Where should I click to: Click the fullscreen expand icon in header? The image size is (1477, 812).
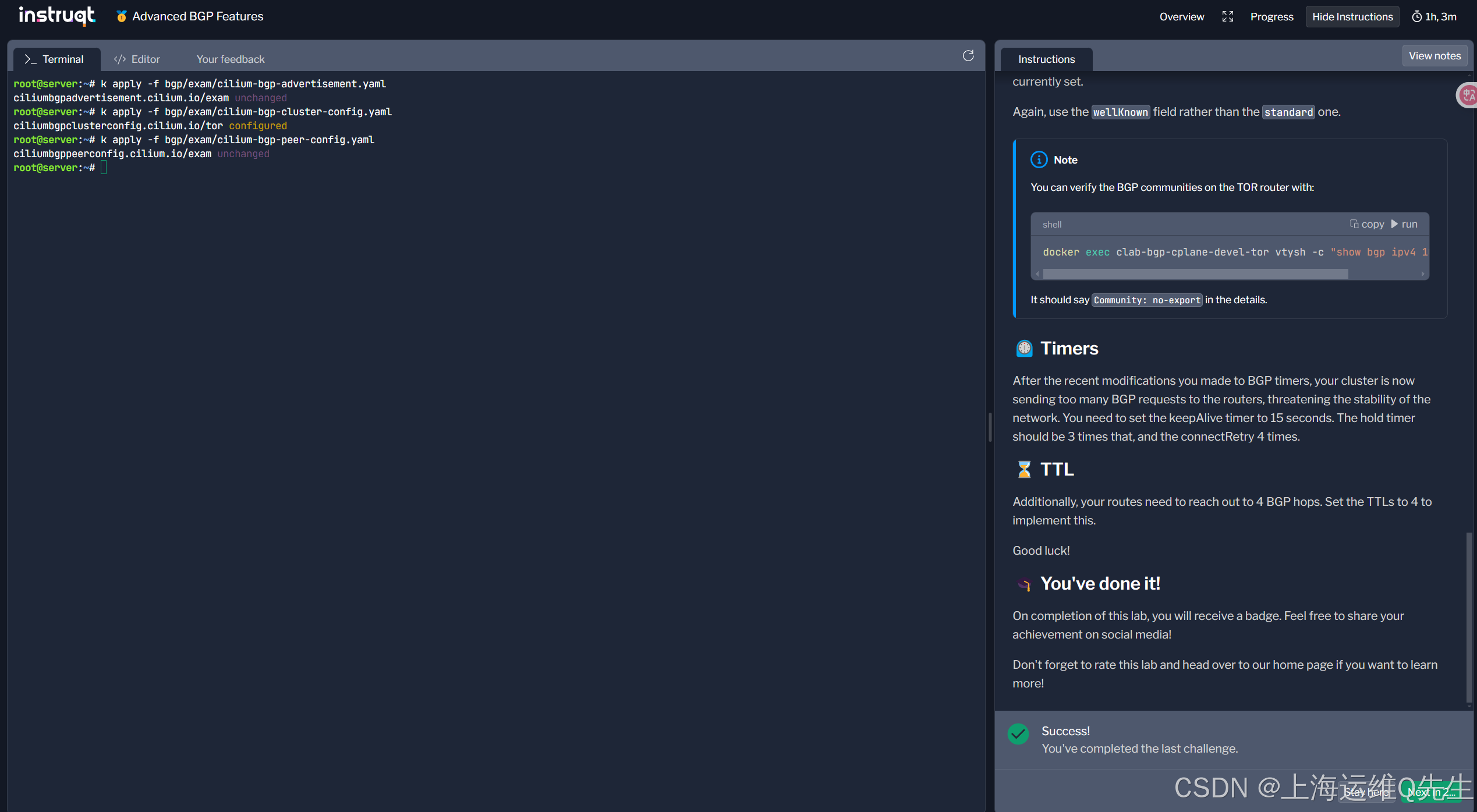coord(1227,16)
